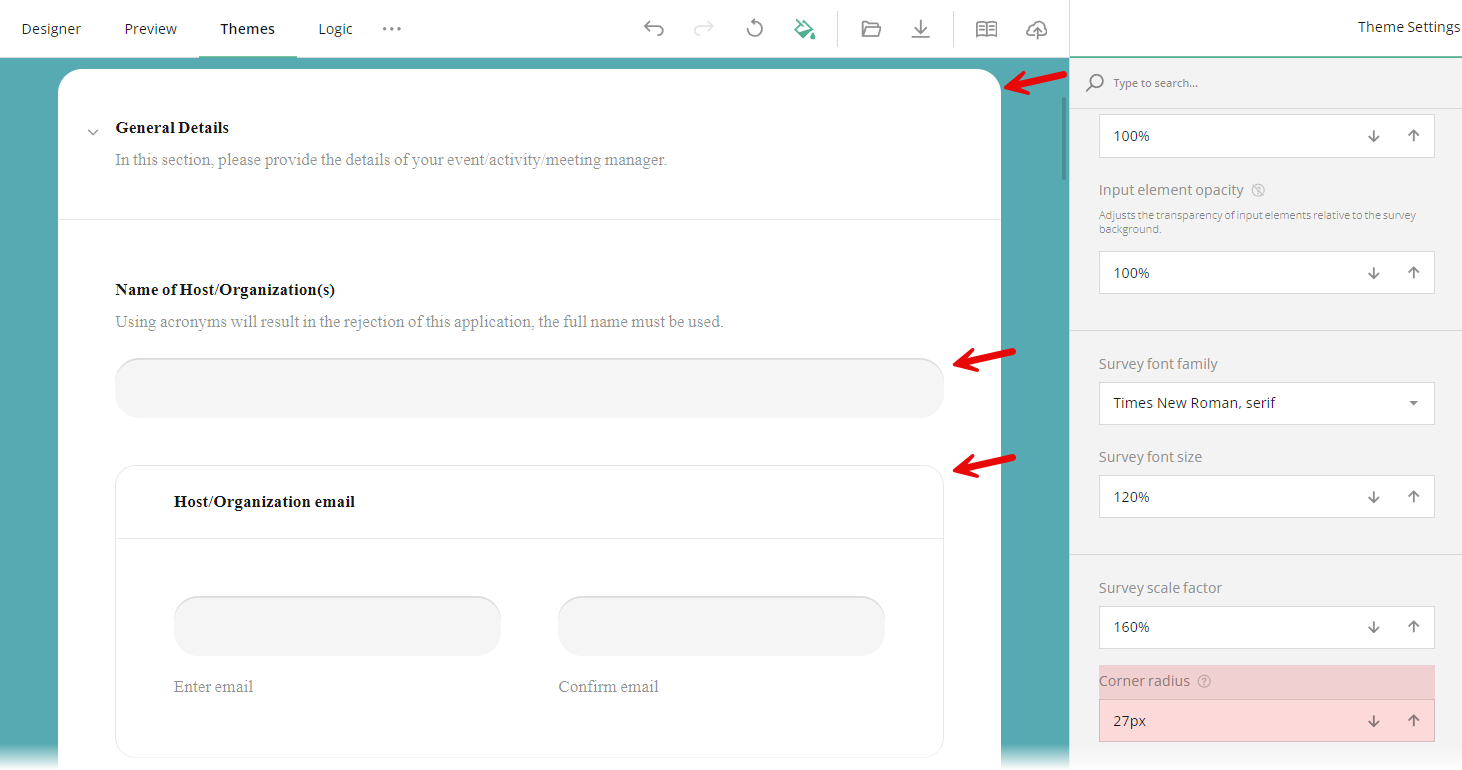Increase the Input element opacity value
The height and width of the screenshot is (770, 1462).
coord(1414,273)
